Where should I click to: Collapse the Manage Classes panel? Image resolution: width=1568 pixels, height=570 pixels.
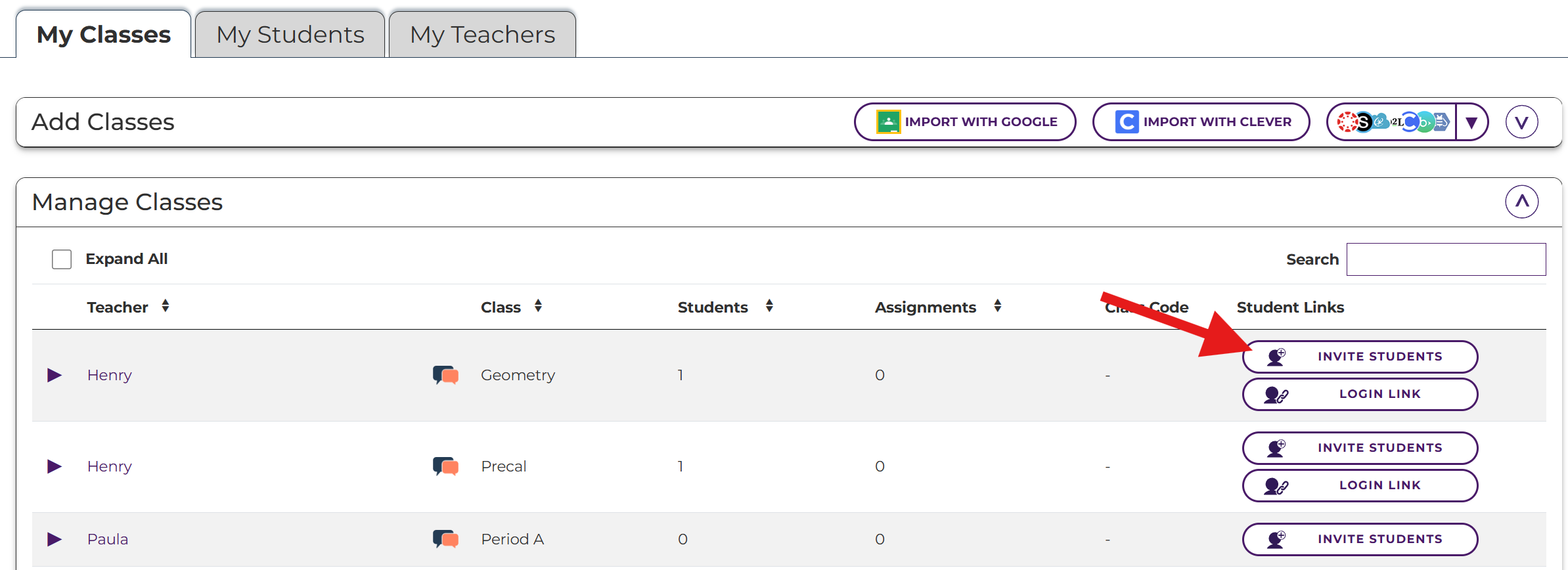click(1521, 202)
